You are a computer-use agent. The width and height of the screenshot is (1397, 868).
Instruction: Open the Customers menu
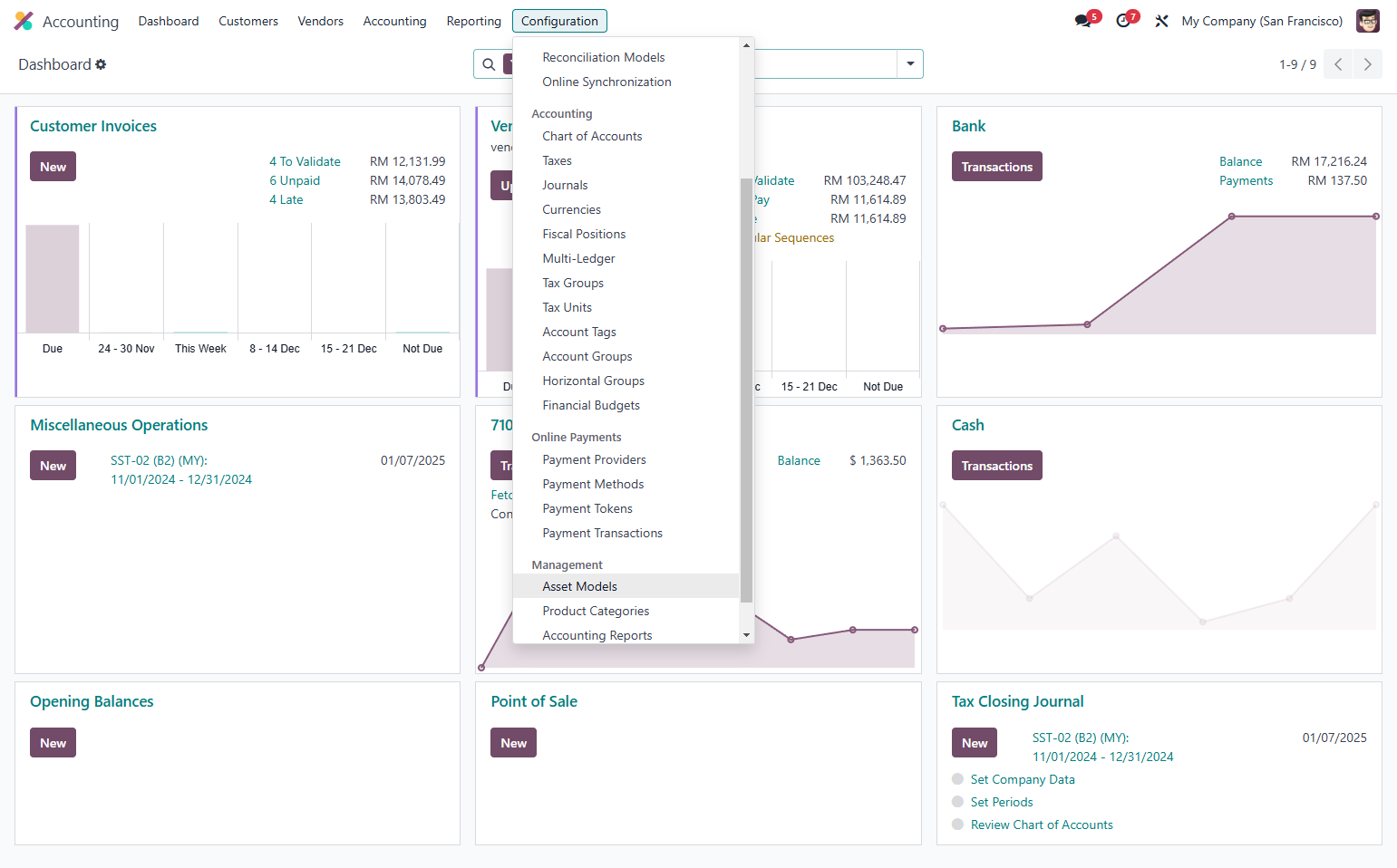tap(248, 21)
